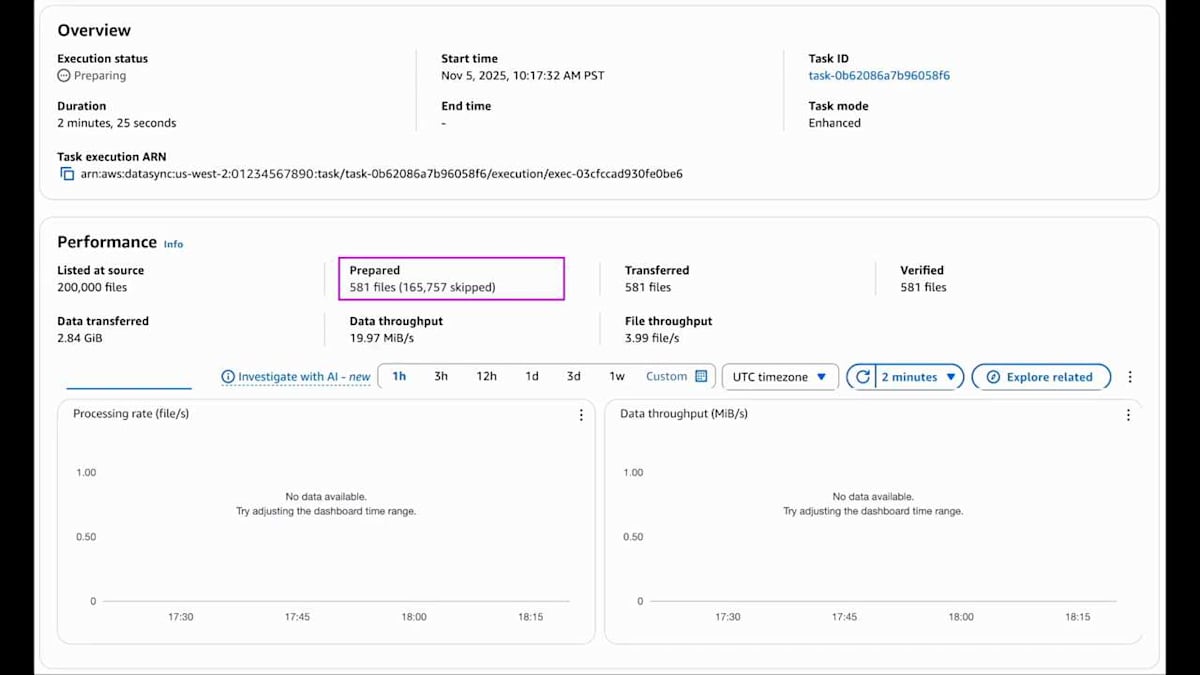
Task: Click the Overview section heading
Action: (x=94, y=31)
